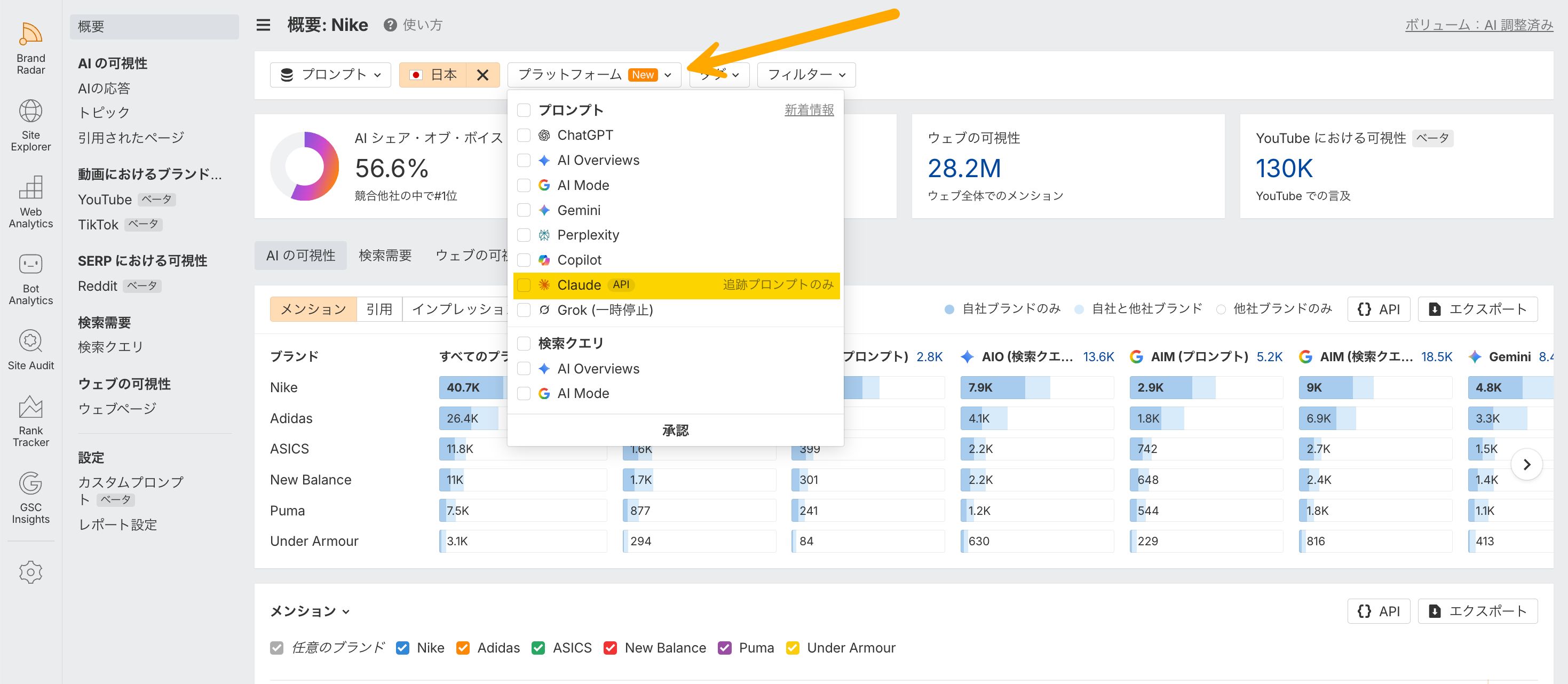
Task: Uncheck the Adidas brand checkbox
Action: 463,648
